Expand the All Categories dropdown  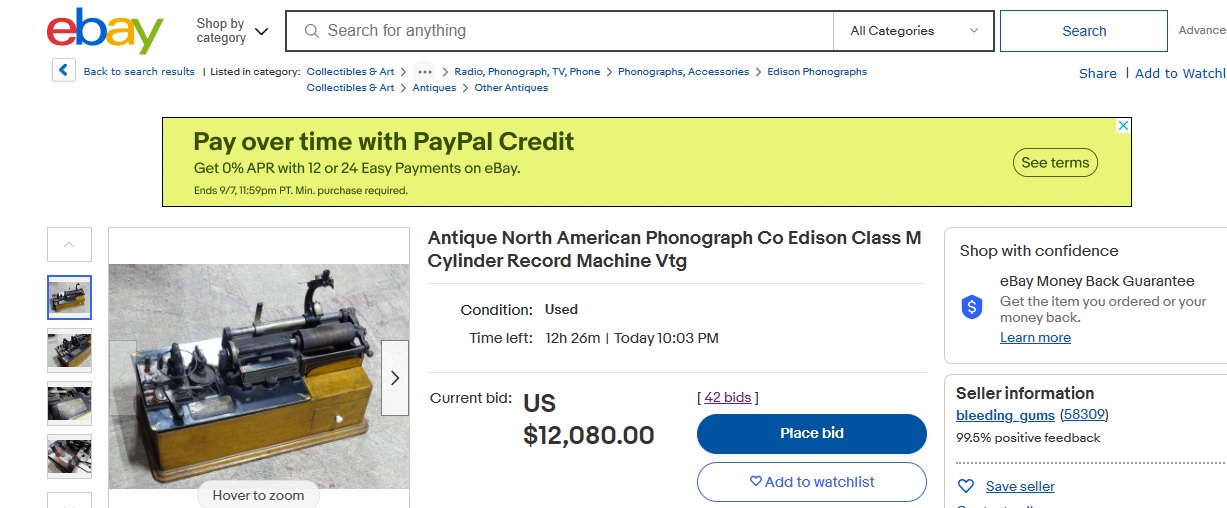pos(913,31)
